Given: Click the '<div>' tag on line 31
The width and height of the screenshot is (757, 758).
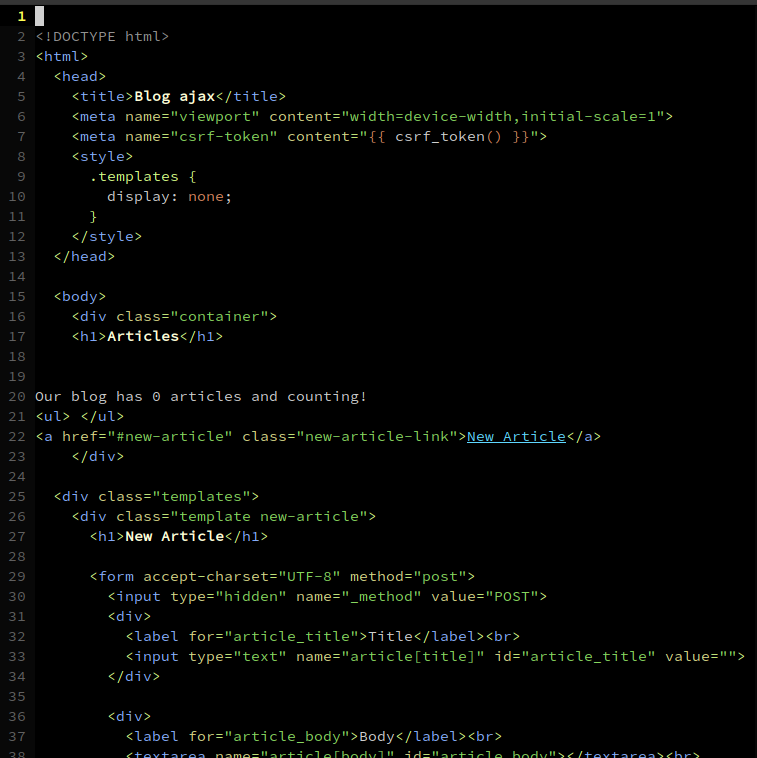Looking at the screenshot, I should point(129,617).
